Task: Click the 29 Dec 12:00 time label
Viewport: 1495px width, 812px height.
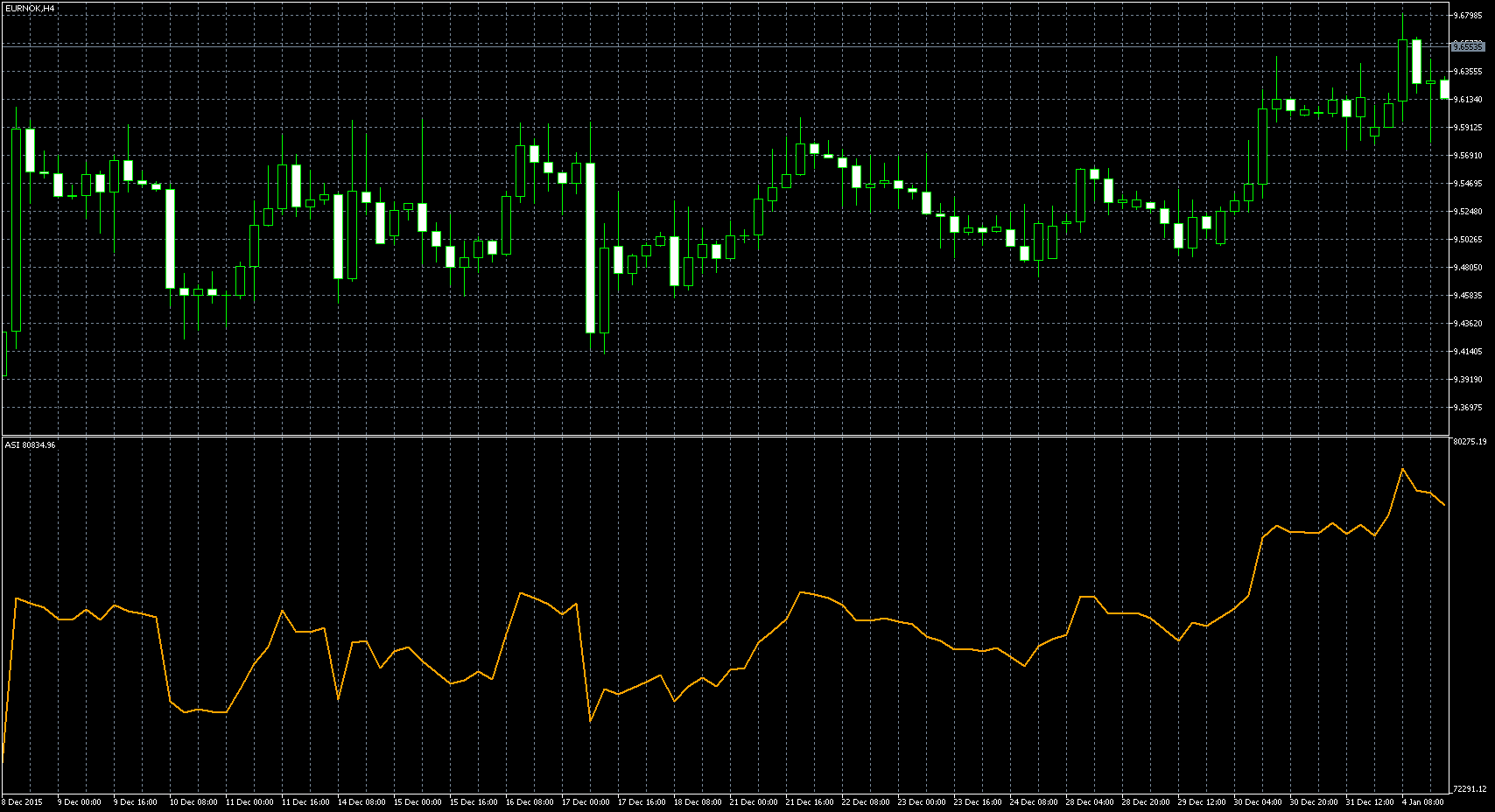Action: [x=1202, y=802]
